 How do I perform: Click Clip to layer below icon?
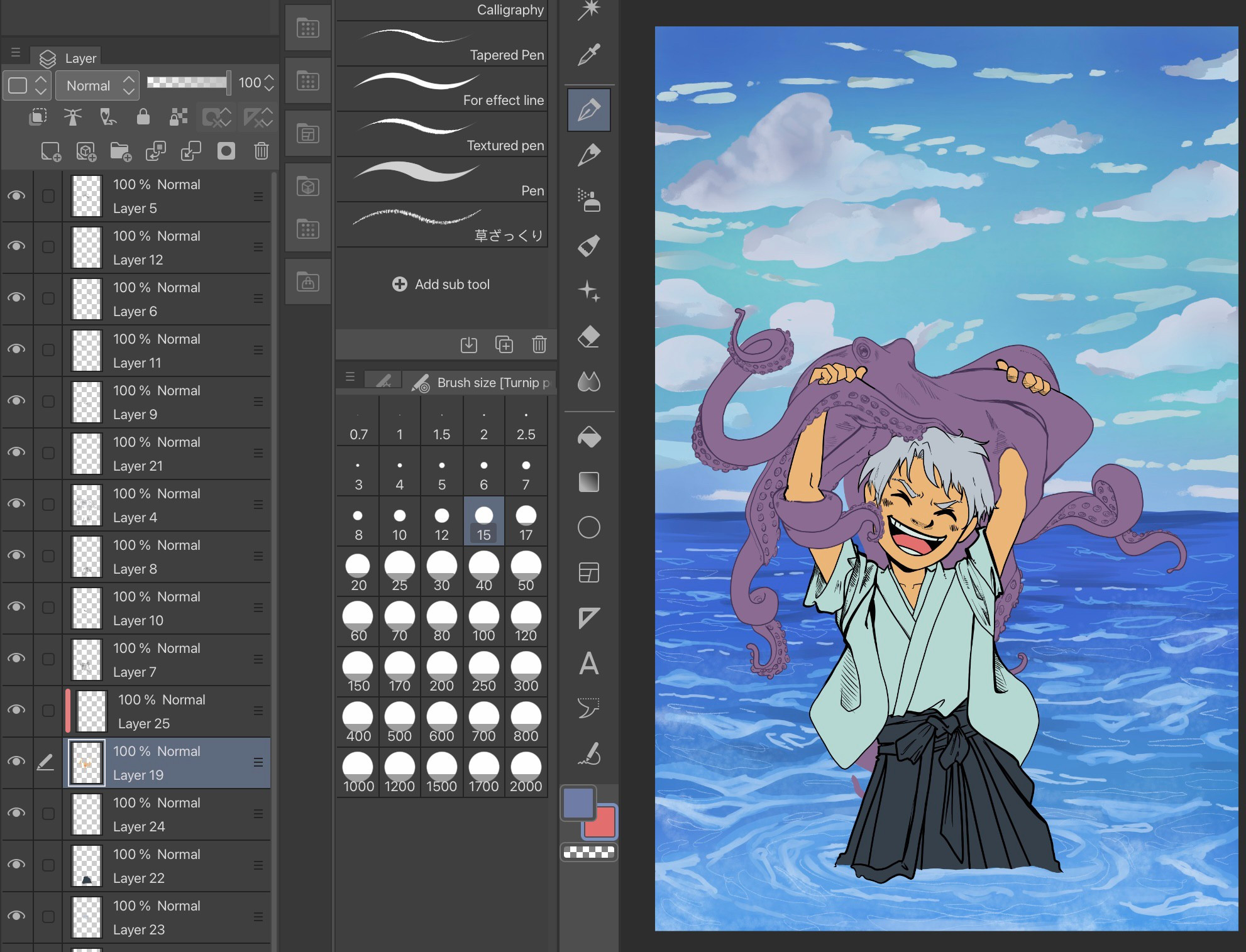[38, 116]
